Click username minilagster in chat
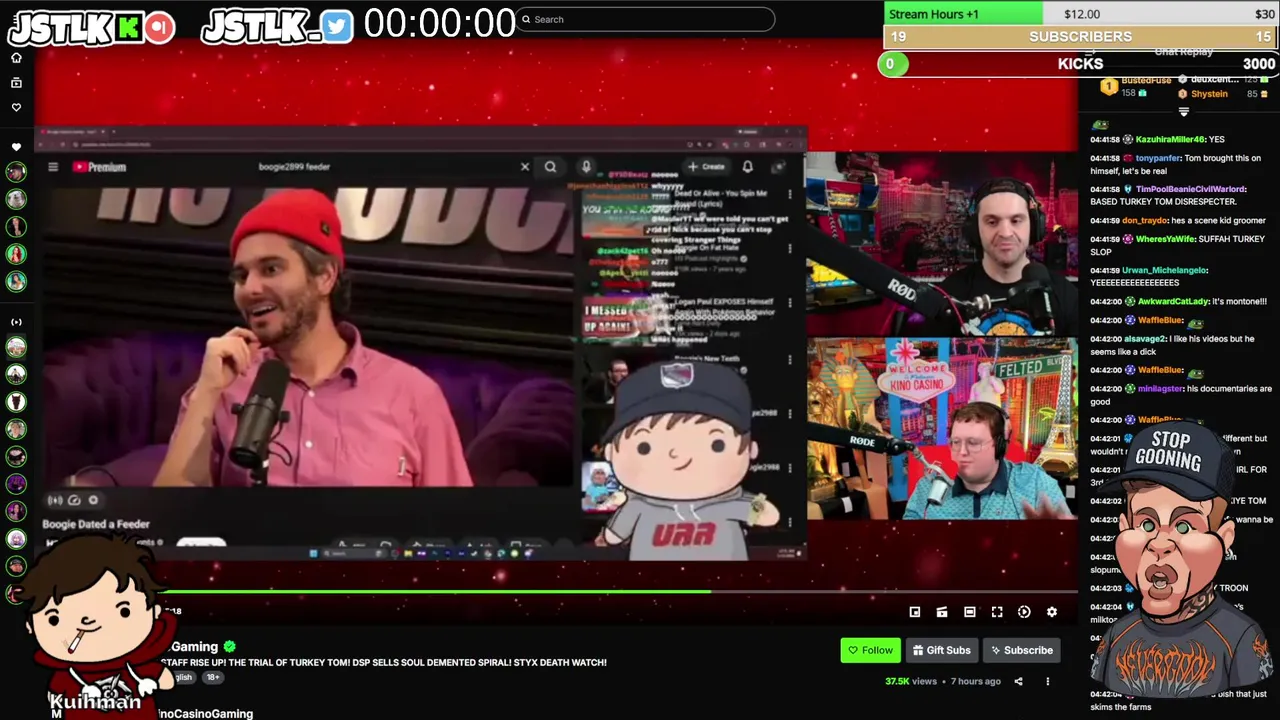 point(1162,389)
